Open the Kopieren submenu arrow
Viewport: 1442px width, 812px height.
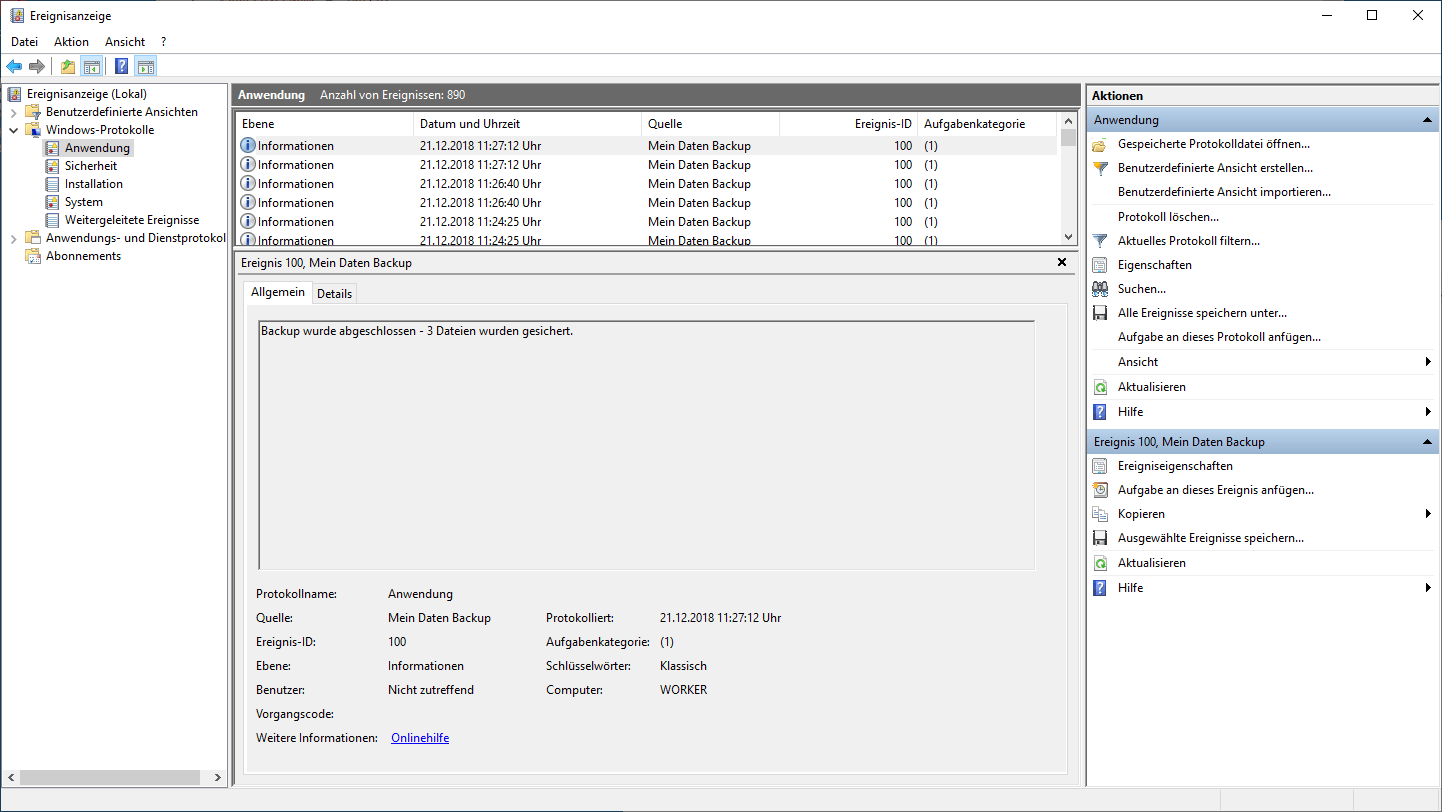(1428, 514)
